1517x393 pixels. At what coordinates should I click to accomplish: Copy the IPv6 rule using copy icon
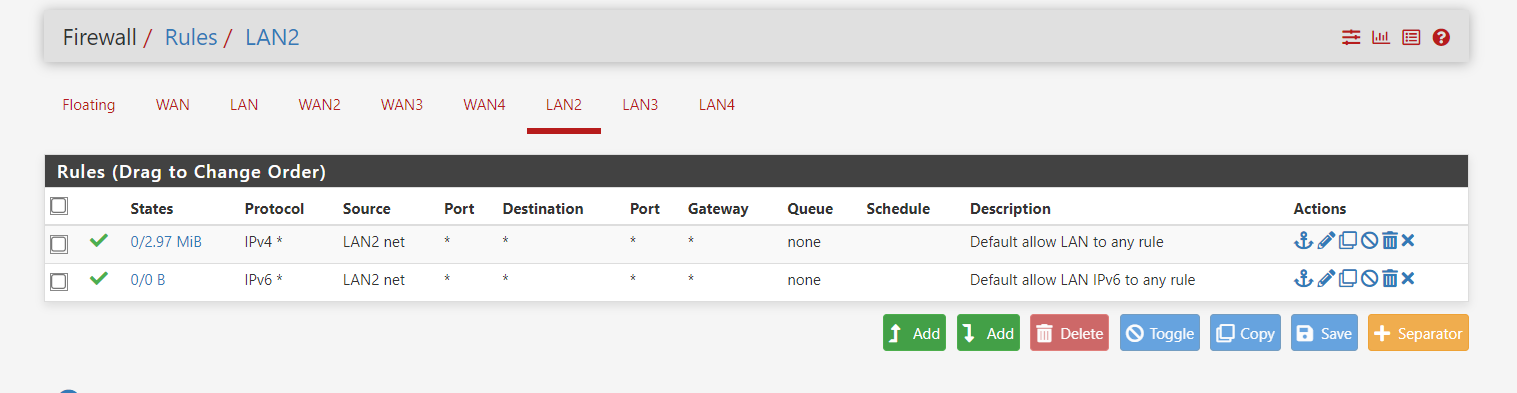1348,278
